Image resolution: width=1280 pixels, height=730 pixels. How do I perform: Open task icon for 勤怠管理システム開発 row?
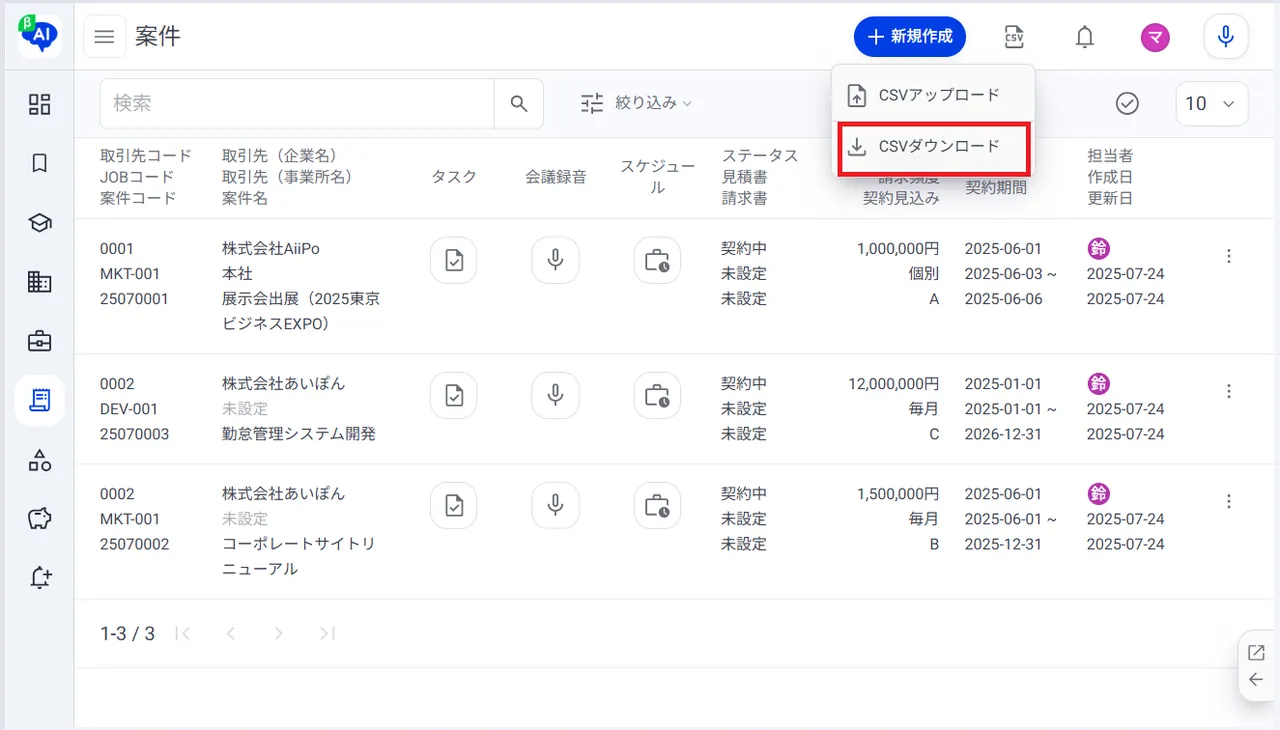[454, 396]
